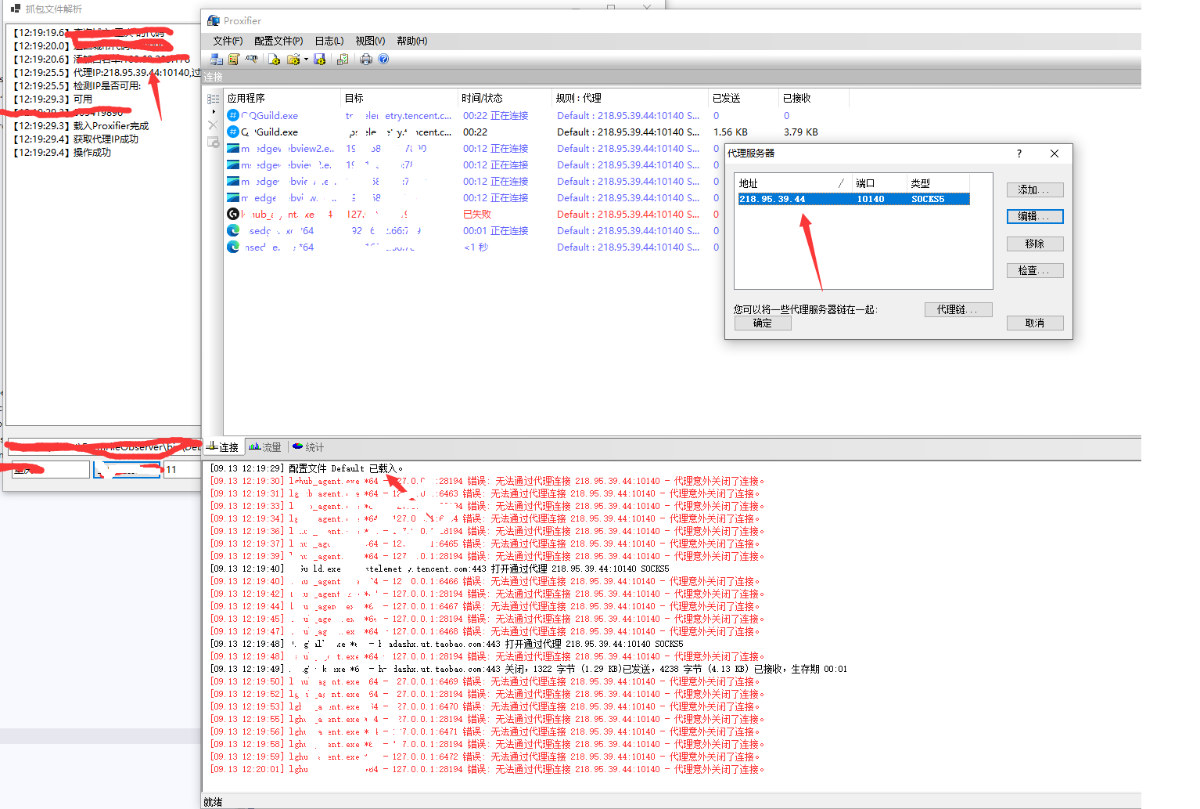Click 编辑... button in proxy dialog

tap(1035, 216)
